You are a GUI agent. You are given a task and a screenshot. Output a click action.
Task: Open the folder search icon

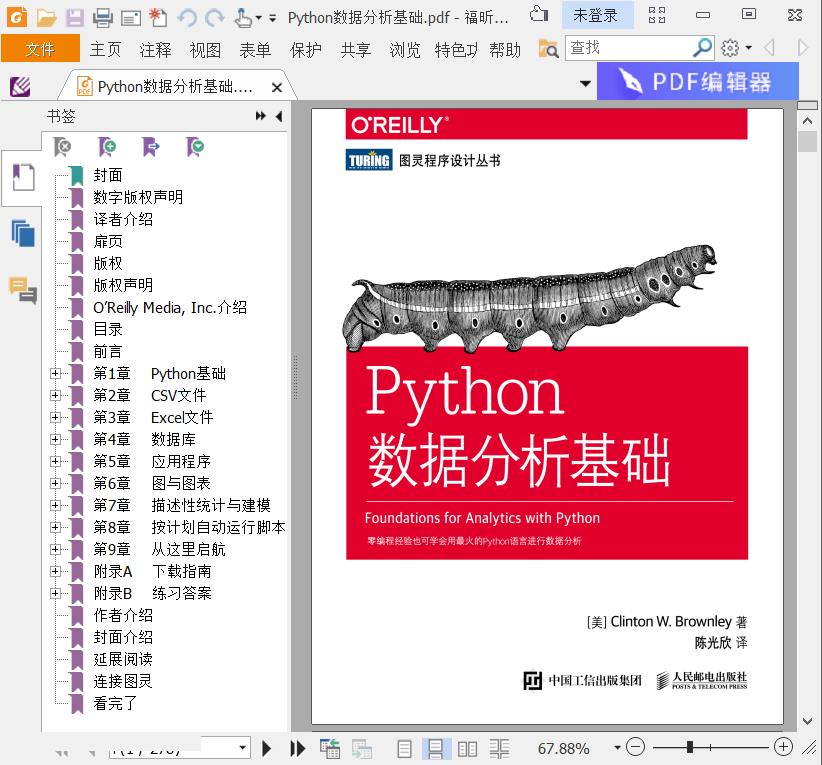(548, 49)
